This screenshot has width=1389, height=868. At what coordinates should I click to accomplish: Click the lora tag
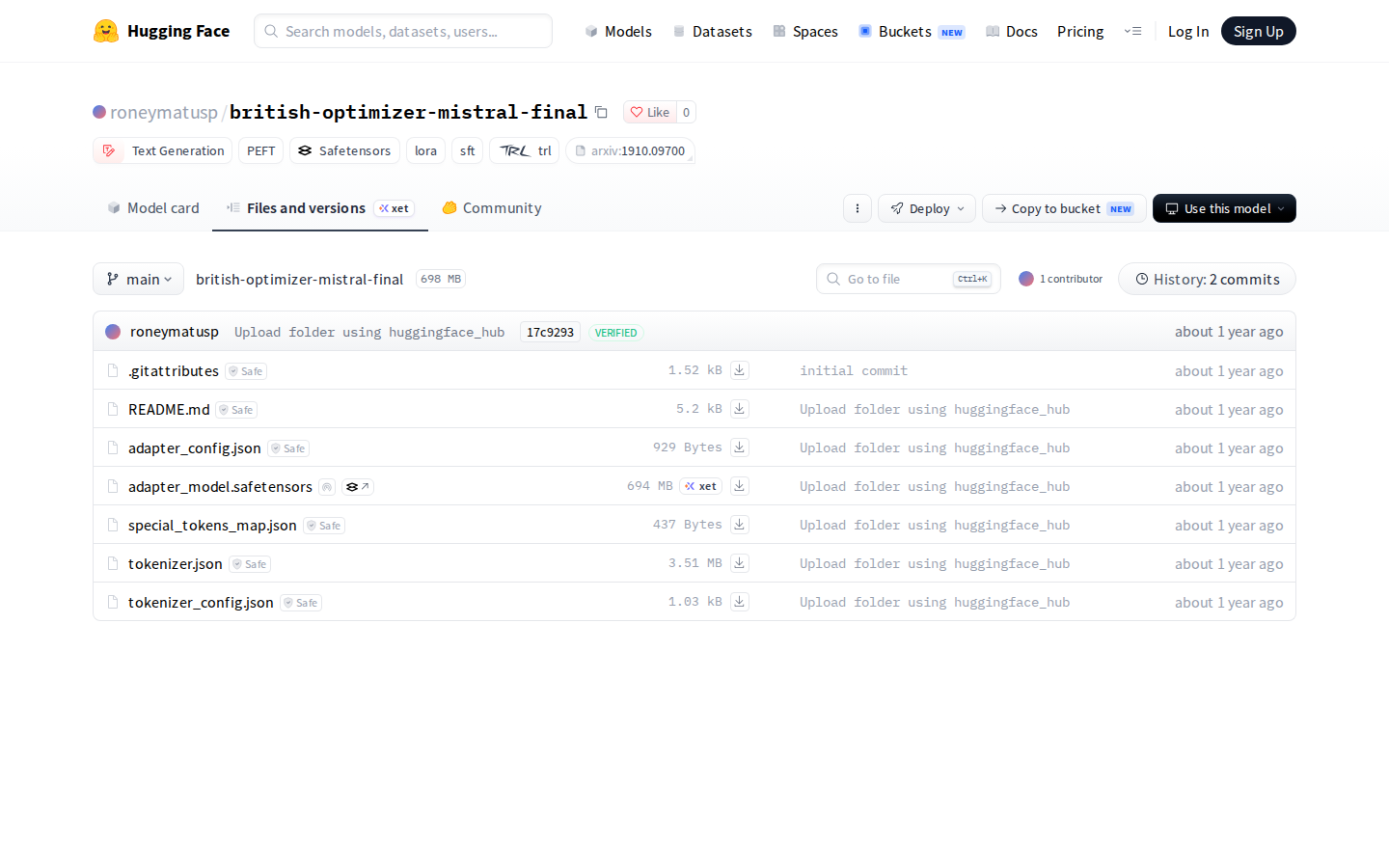point(425,150)
